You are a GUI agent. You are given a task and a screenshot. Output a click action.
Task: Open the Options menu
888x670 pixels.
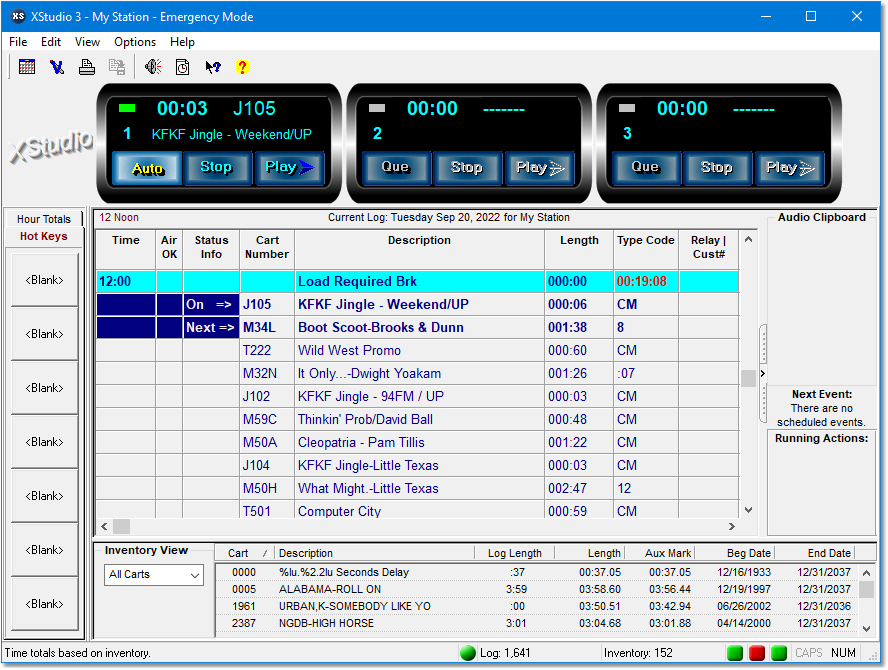(135, 42)
